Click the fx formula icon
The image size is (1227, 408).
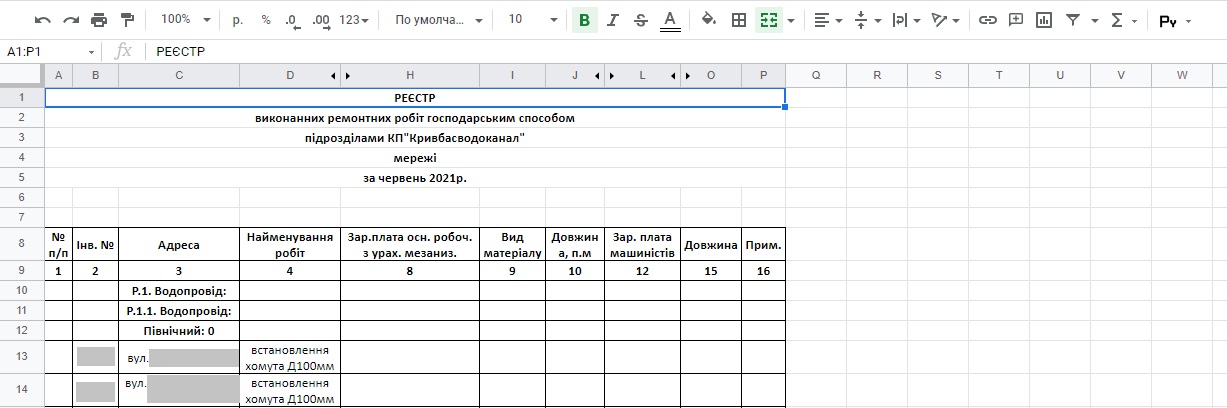(123, 51)
